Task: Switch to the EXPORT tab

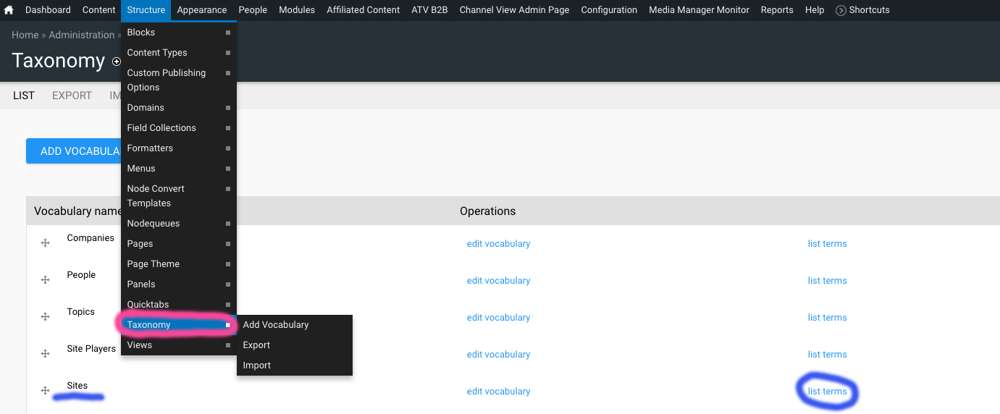Action: coord(72,96)
